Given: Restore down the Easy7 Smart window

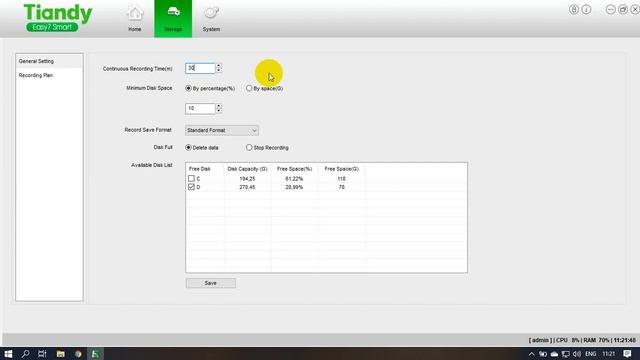Looking at the screenshot, I should [x=623, y=9].
